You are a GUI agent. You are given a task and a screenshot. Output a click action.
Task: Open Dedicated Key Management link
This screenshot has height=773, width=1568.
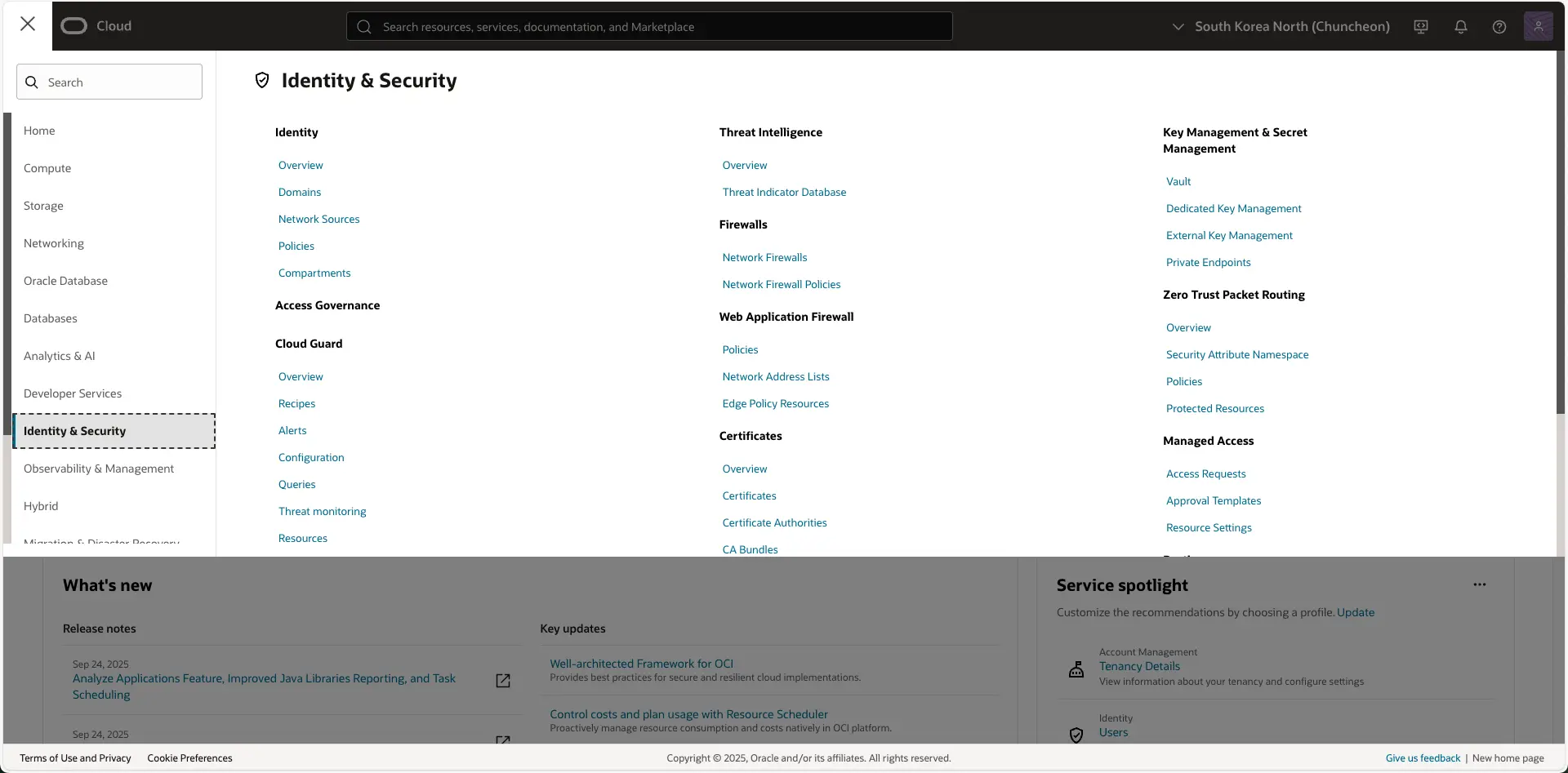pos(1233,208)
